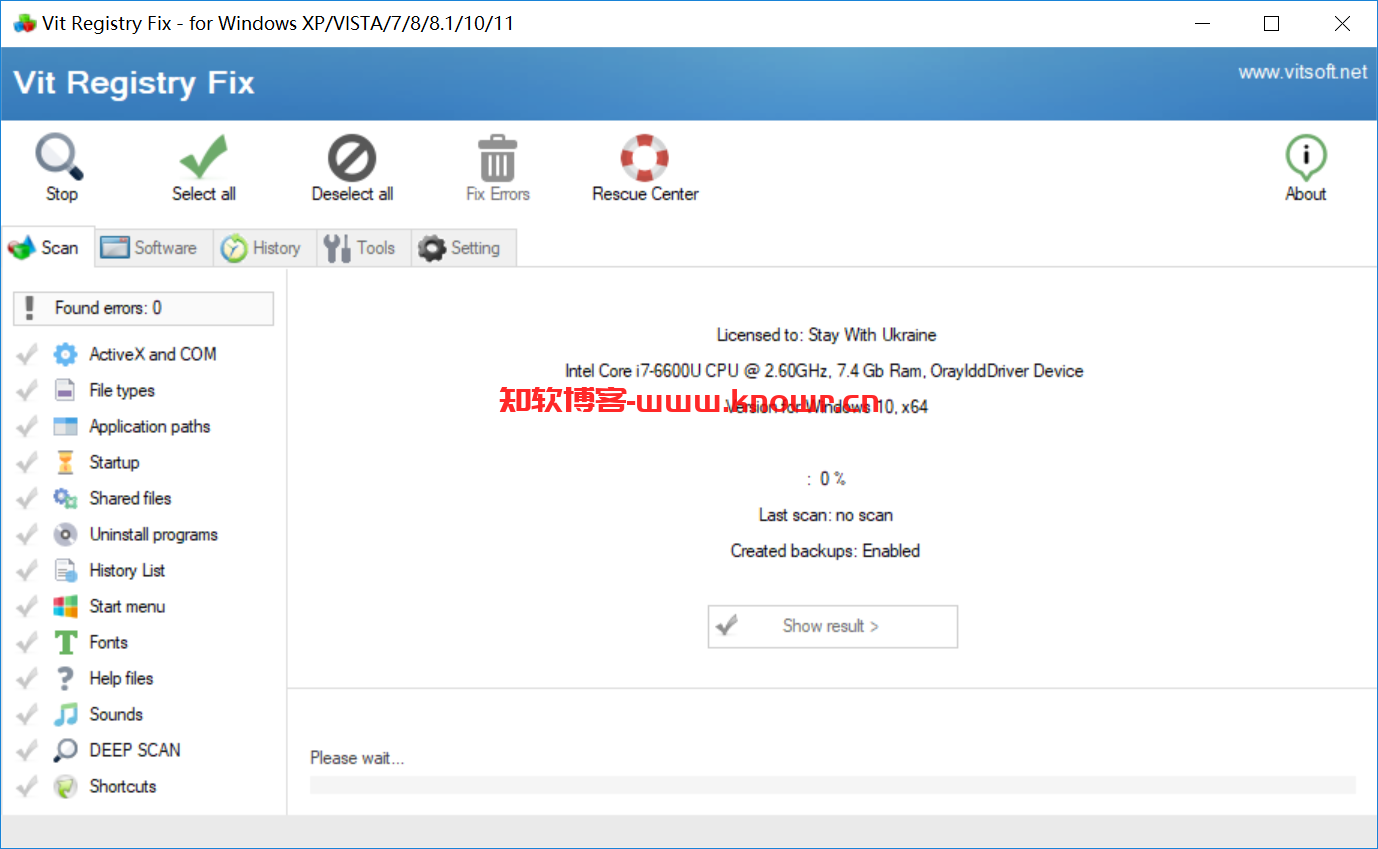Toggle the Sounds checkmark
This screenshot has height=849, width=1378.
click(x=28, y=714)
